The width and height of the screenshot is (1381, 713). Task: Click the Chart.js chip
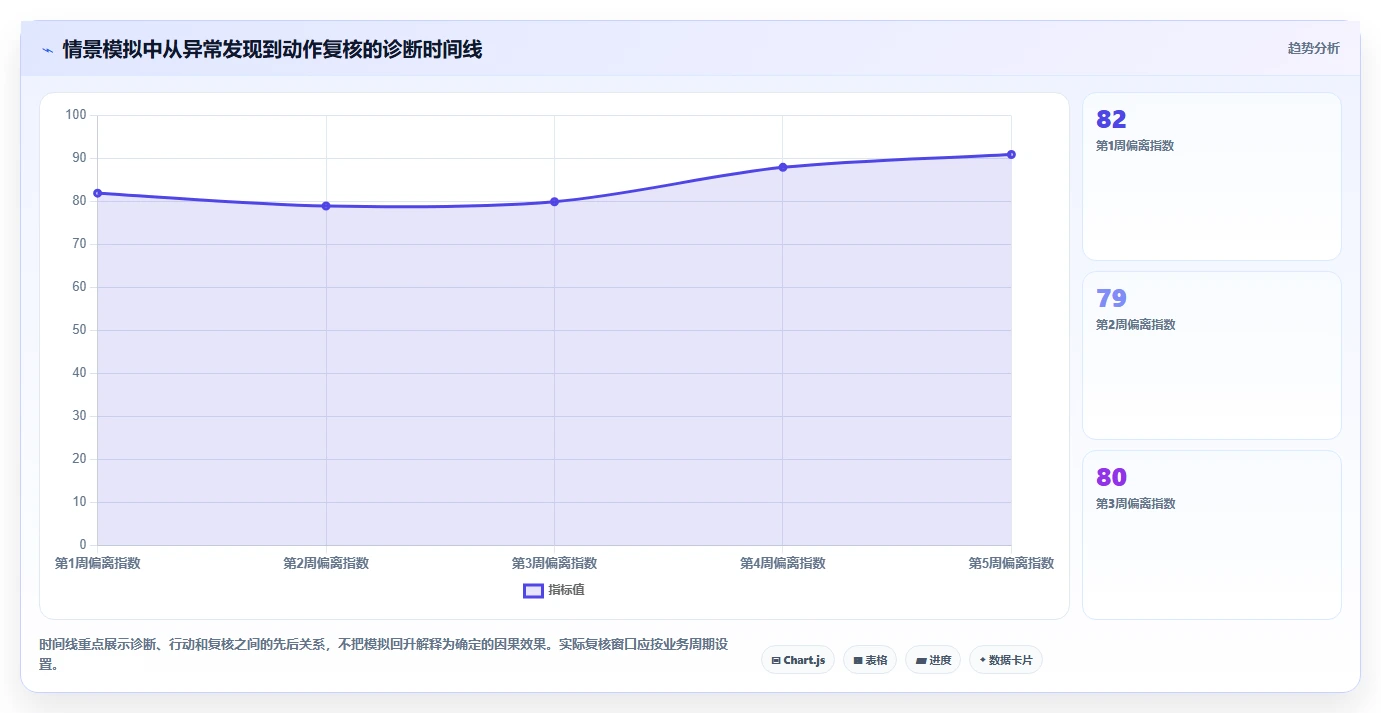coord(798,660)
